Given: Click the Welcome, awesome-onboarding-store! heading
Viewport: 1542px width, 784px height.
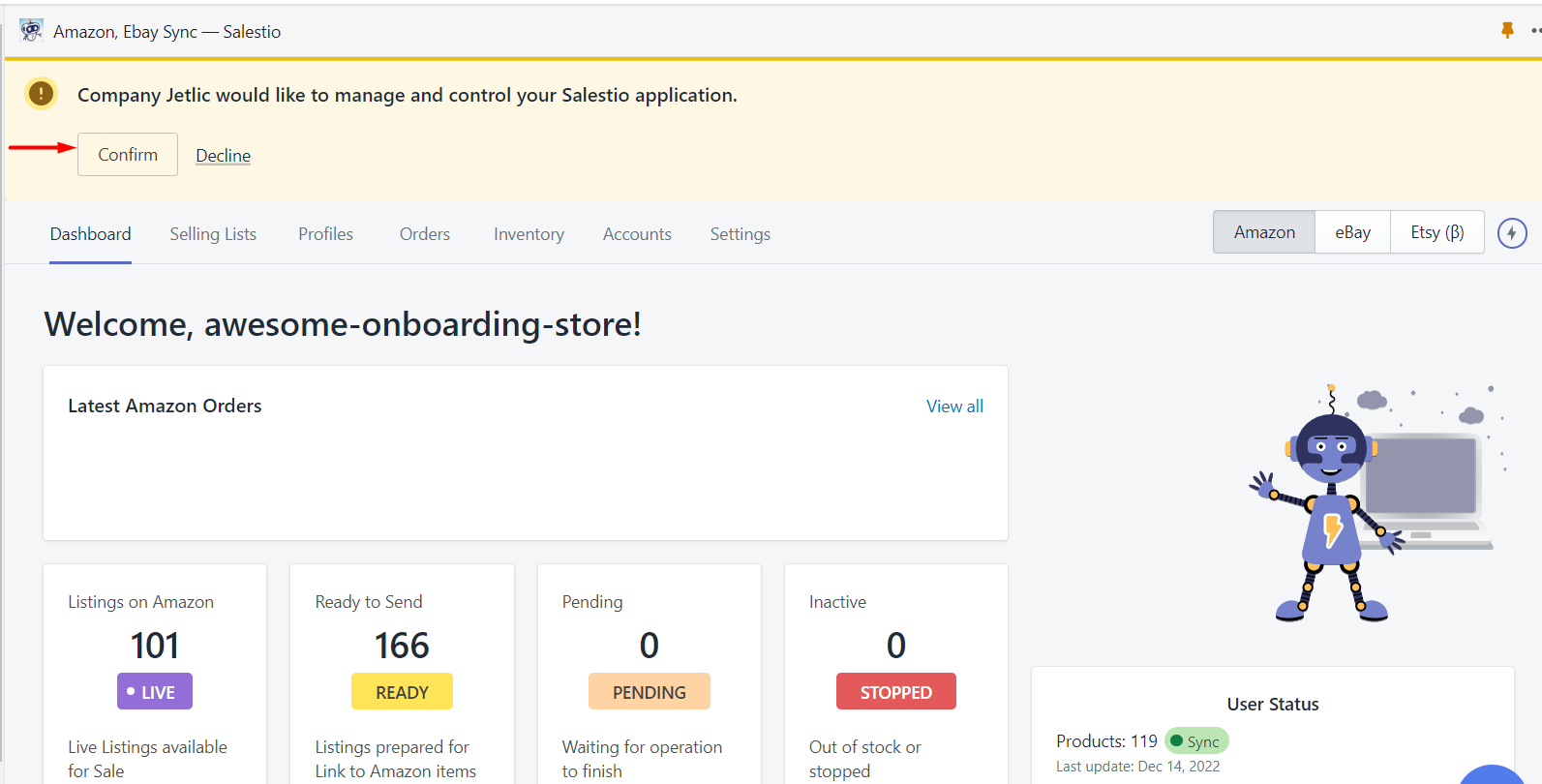Looking at the screenshot, I should (343, 324).
